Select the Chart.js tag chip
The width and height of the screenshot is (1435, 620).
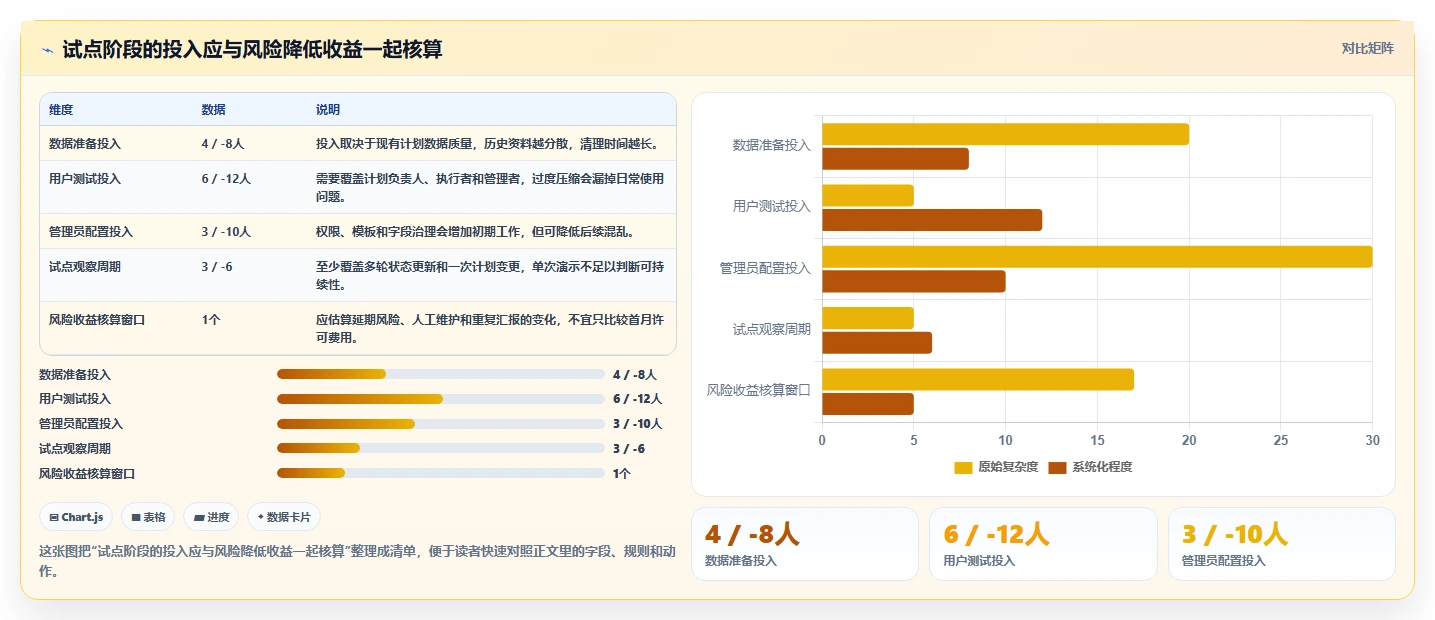coord(77,517)
